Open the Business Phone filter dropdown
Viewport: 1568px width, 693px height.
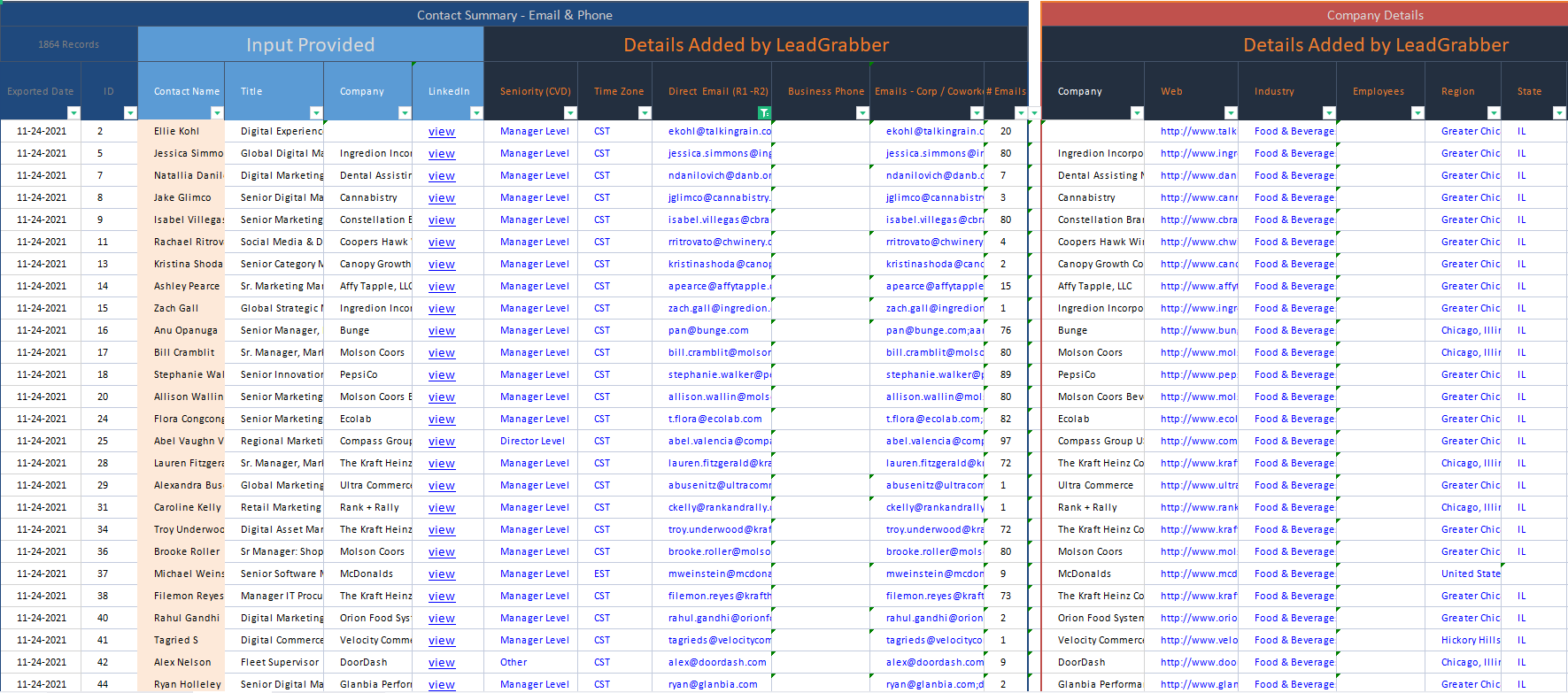coord(862,113)
